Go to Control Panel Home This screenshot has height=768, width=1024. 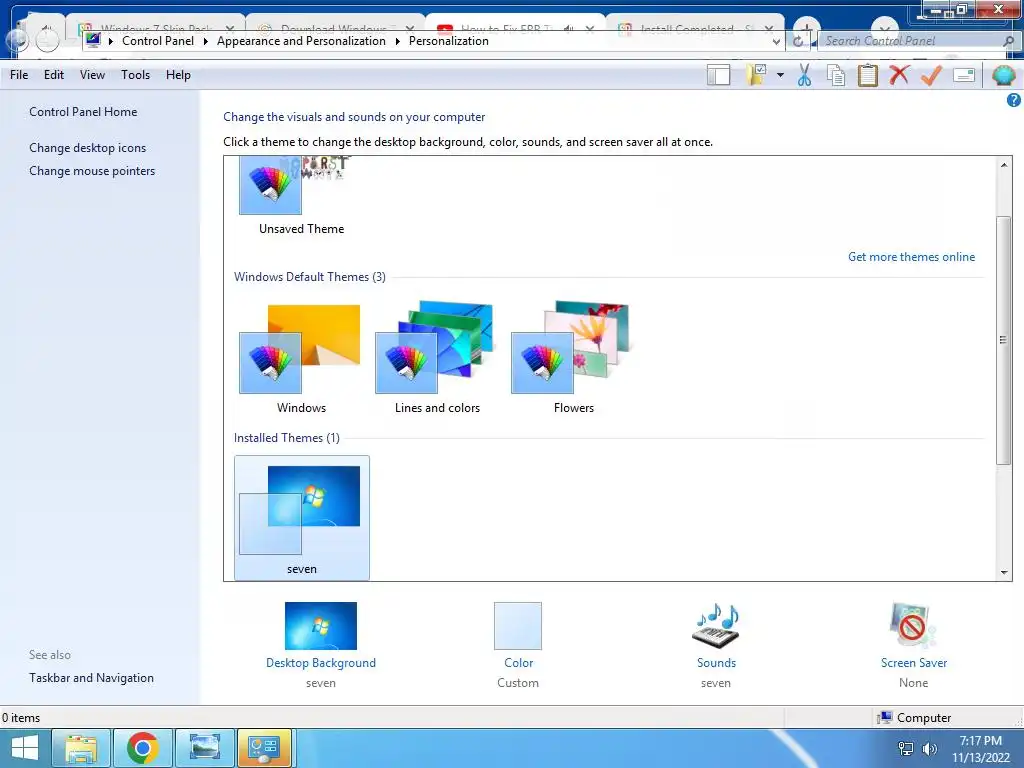[x=83, y=112]
